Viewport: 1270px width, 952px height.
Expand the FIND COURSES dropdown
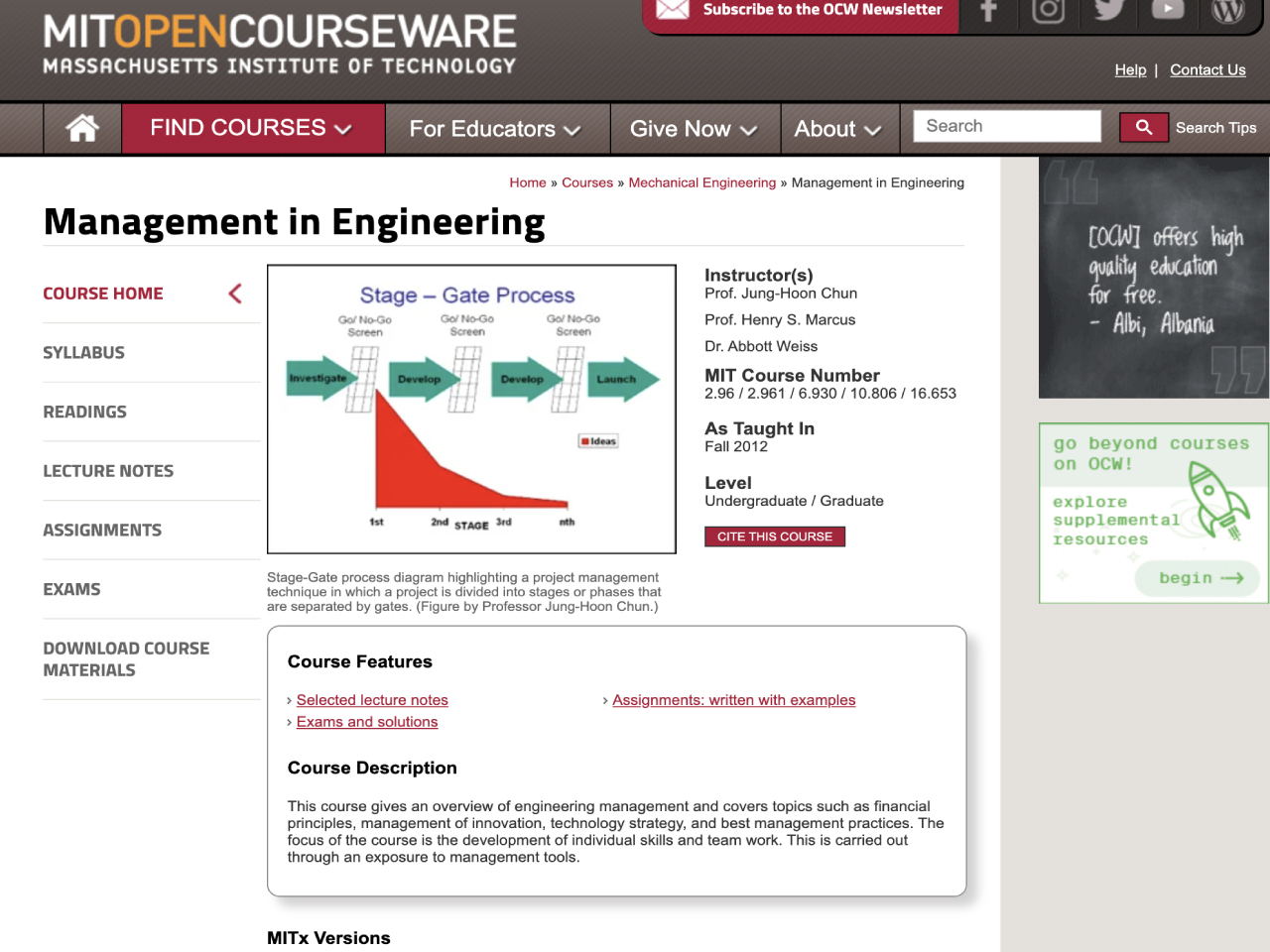pyautogui.click(x=252, y=128)
